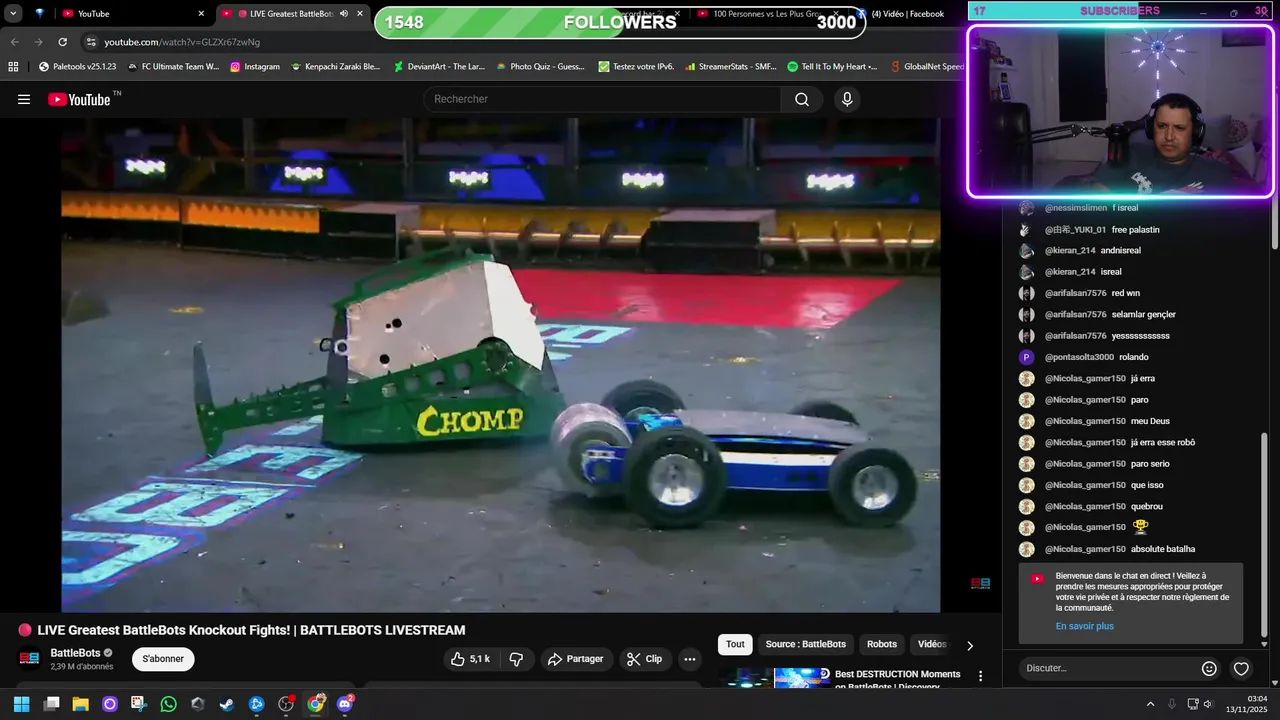Like the video with thumbs up
Screen dimensions: 1280x720
point(470,659)
